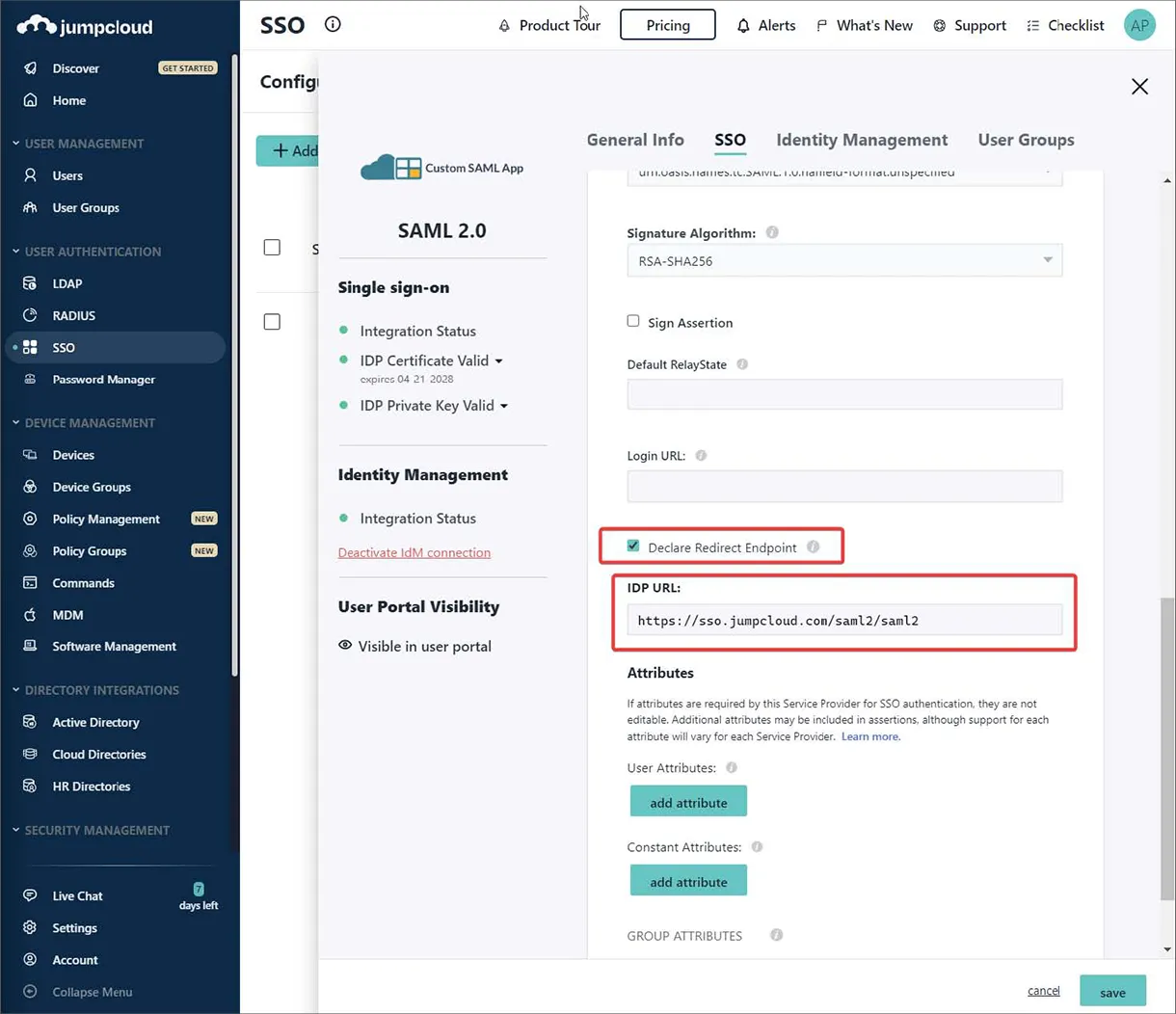Click the User Groups icon
The width and height of the screenshot is (1176, 1014).
[31, 207]
